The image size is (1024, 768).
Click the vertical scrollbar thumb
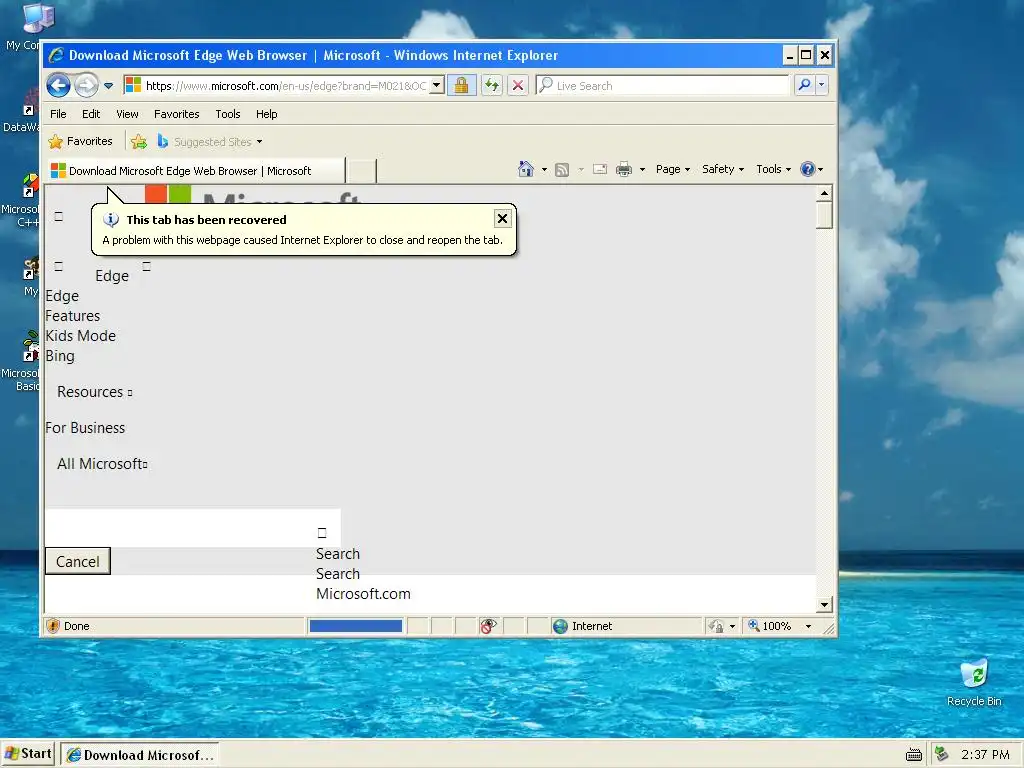[x=824, y=215]
